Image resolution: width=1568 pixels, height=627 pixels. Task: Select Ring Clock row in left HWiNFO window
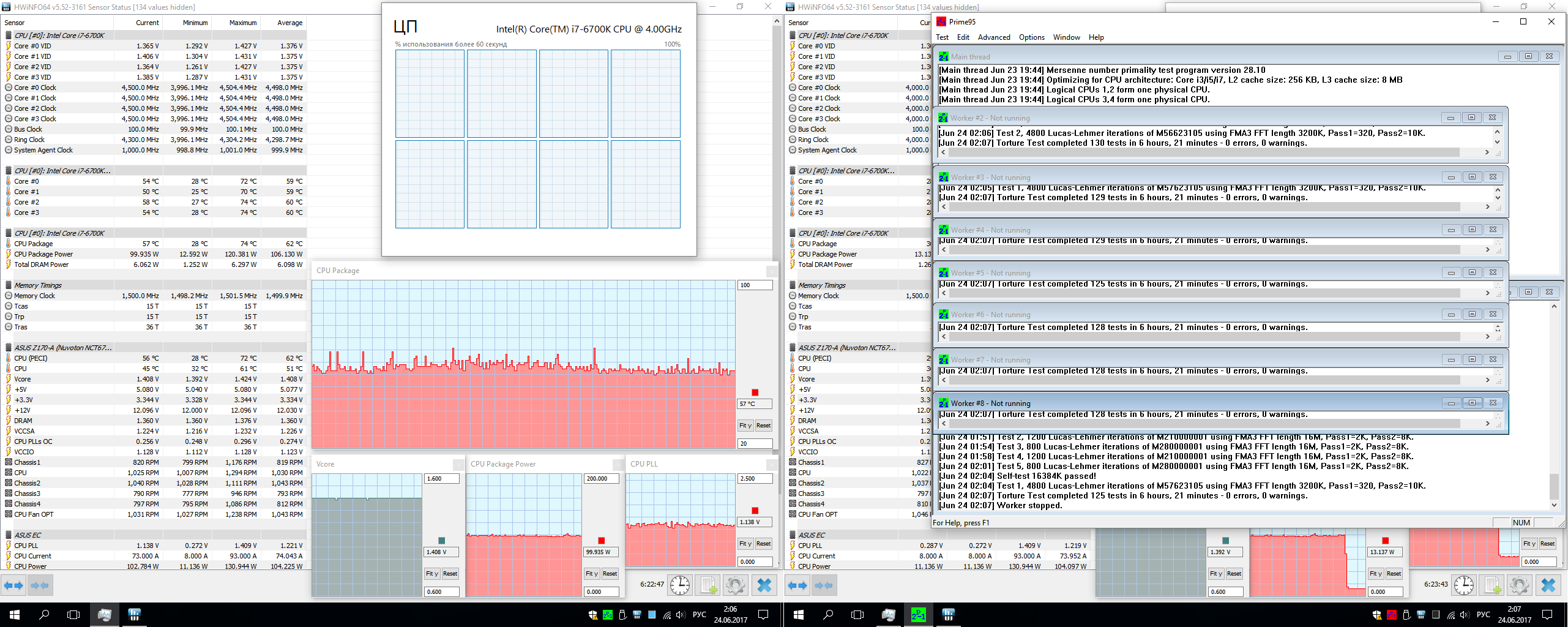point(153,140)
